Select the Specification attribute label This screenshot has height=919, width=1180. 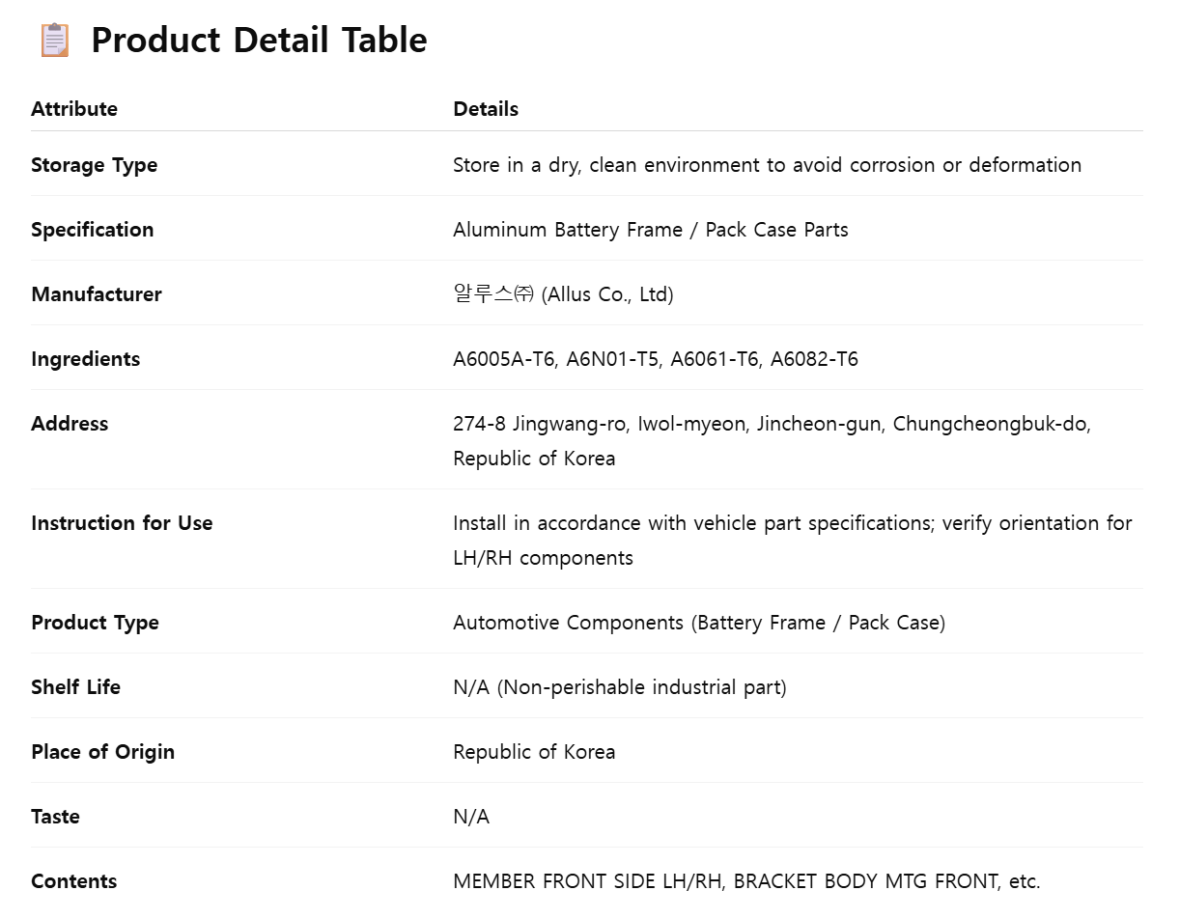[92, 230]
